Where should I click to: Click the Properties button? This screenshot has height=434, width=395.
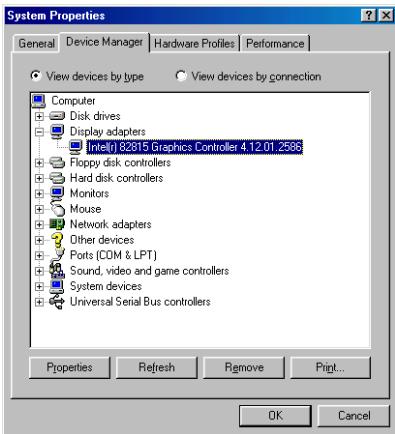pos(69,367)
